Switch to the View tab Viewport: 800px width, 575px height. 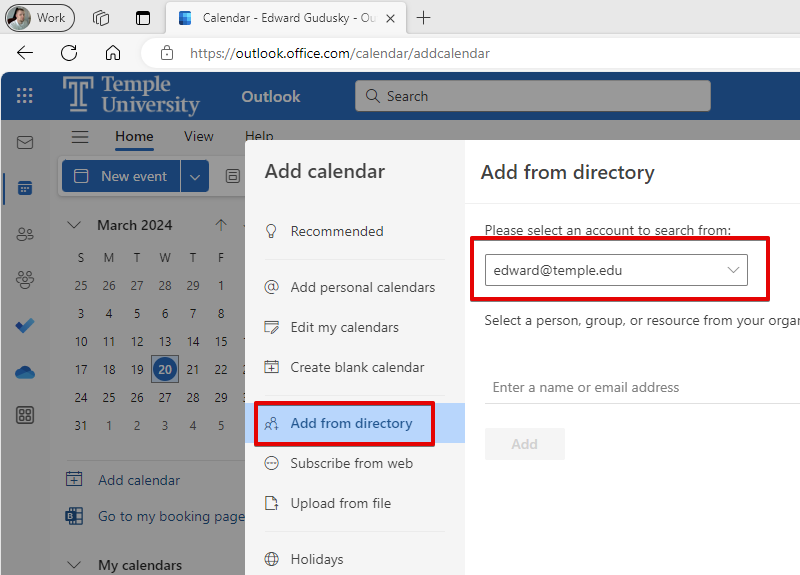pos(198,137)
